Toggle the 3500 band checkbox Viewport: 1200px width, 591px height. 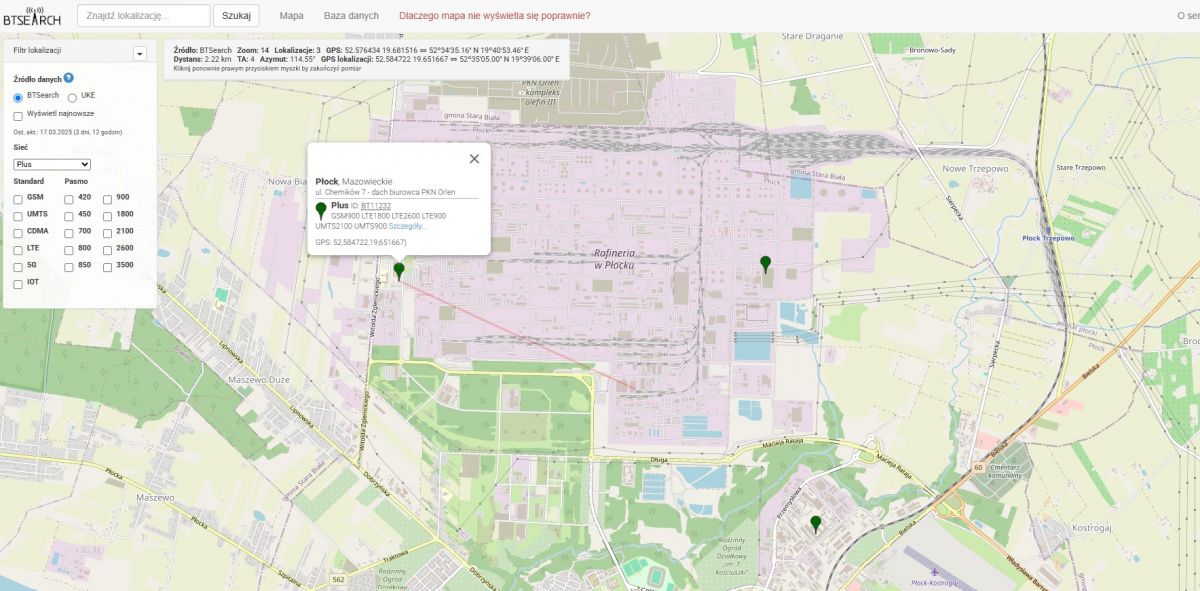(108, 267)
